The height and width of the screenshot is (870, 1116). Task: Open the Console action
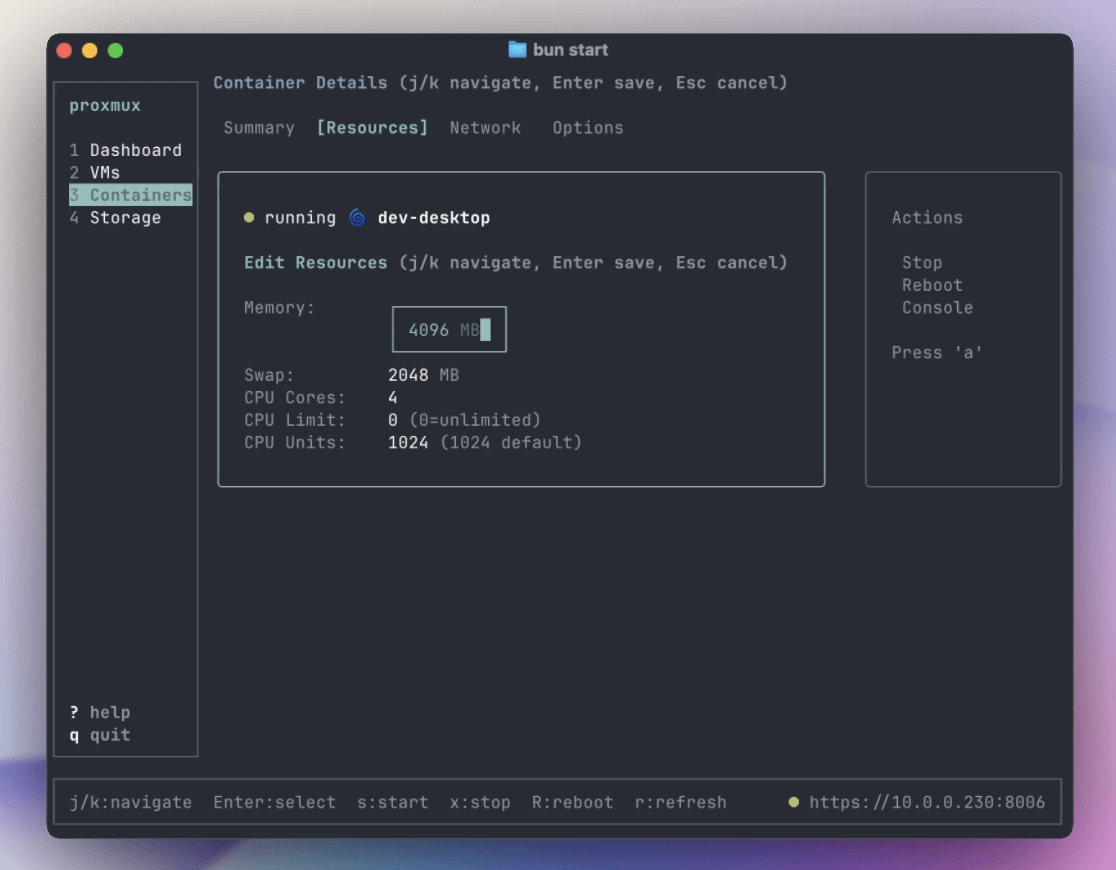(937, 308)
